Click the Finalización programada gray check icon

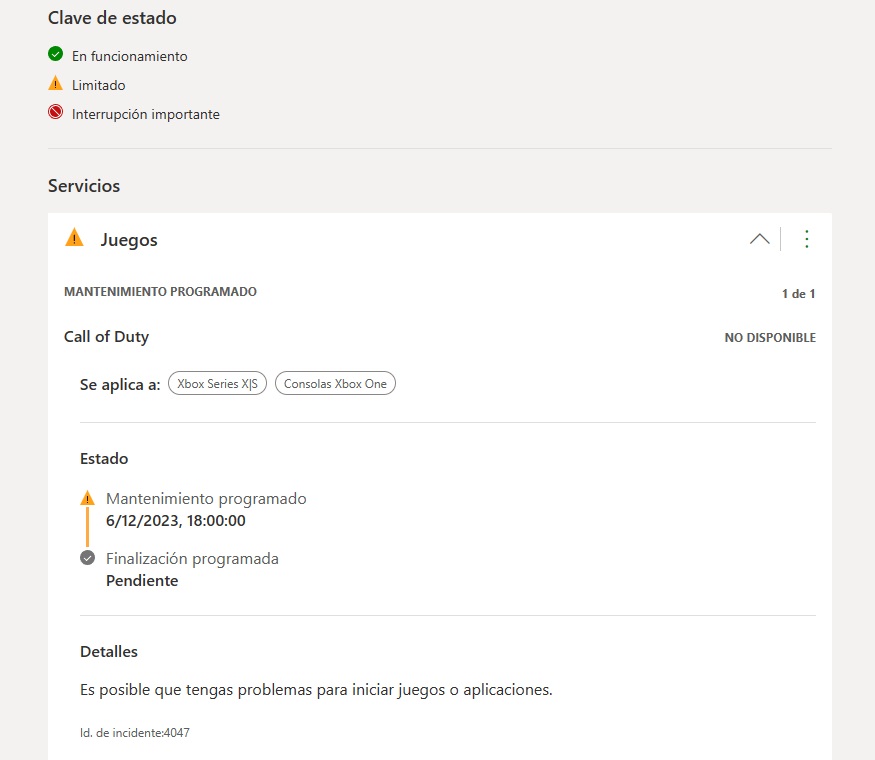(87, 558)
